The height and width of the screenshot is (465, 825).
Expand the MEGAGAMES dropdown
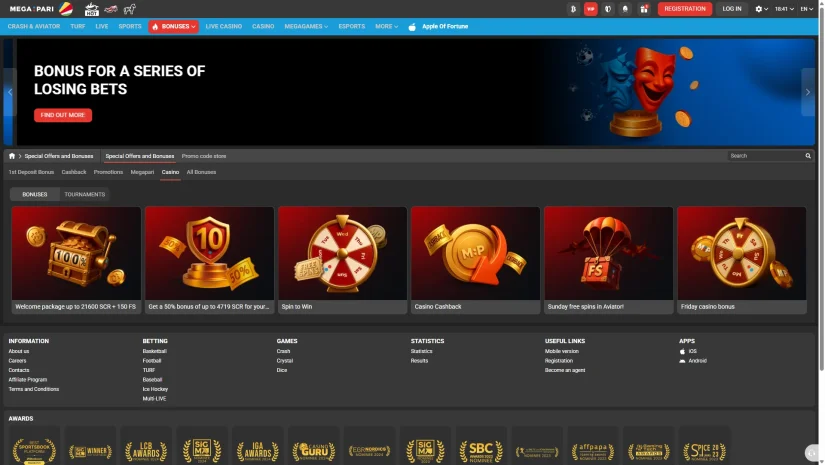[x=306, y=26]
